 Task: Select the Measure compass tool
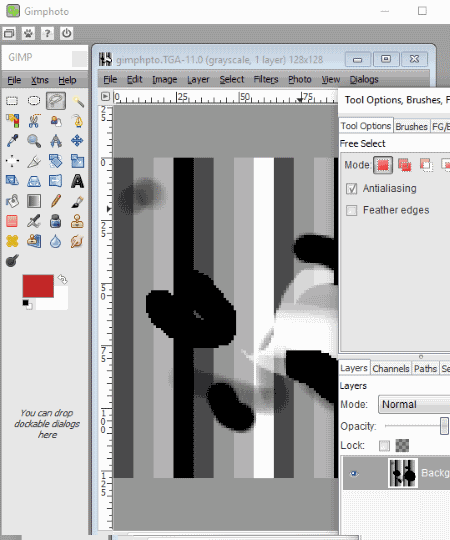click(x=56, y=141)
